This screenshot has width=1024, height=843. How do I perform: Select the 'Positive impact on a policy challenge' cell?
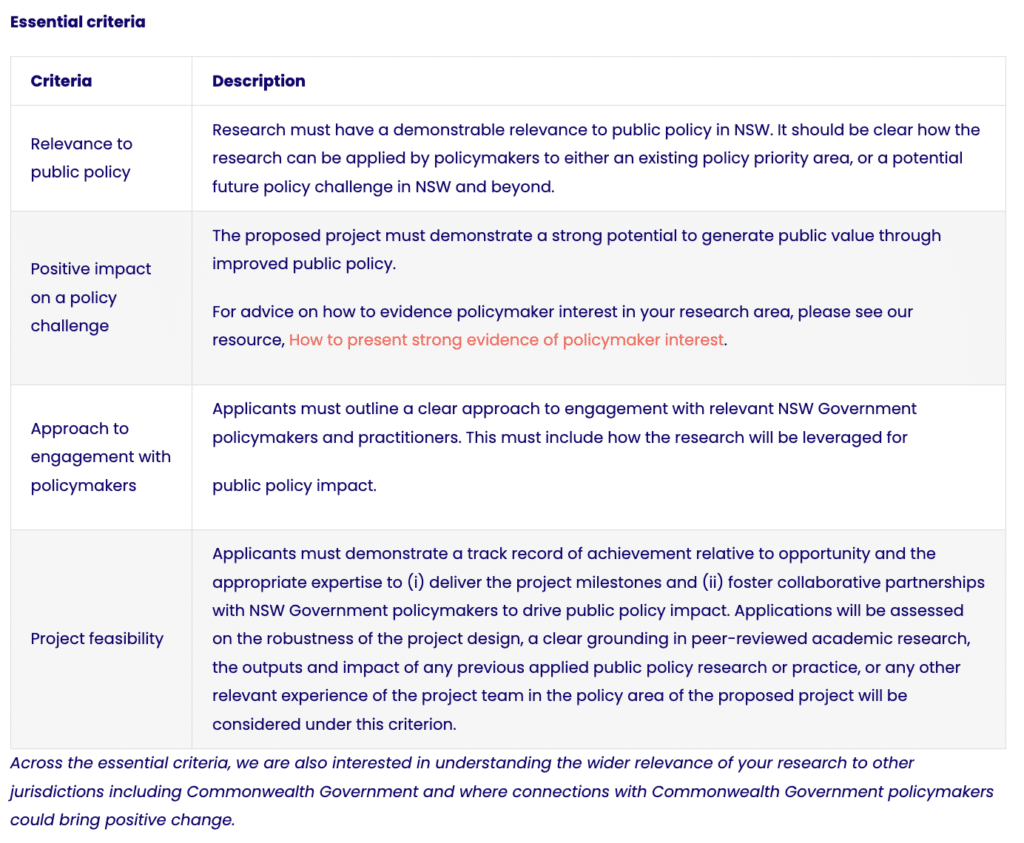click(x=91, y=297)
